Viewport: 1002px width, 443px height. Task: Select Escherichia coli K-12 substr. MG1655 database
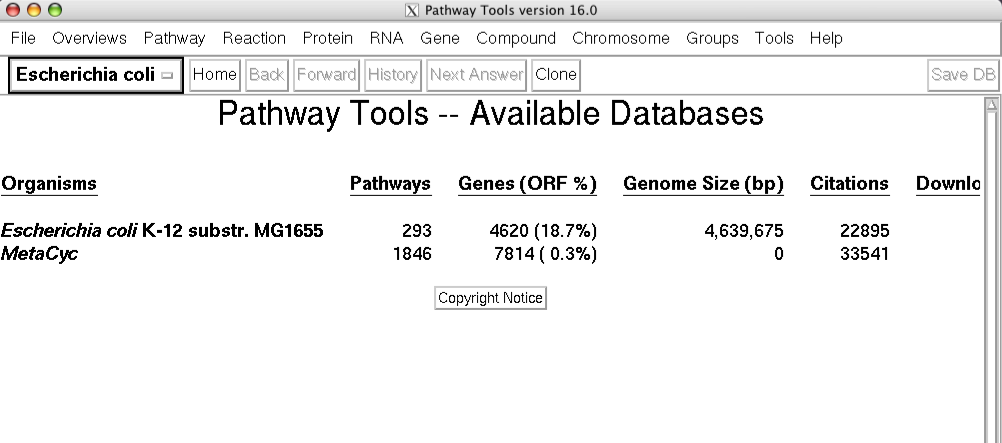pyautogui.click(x=162, y=231)
